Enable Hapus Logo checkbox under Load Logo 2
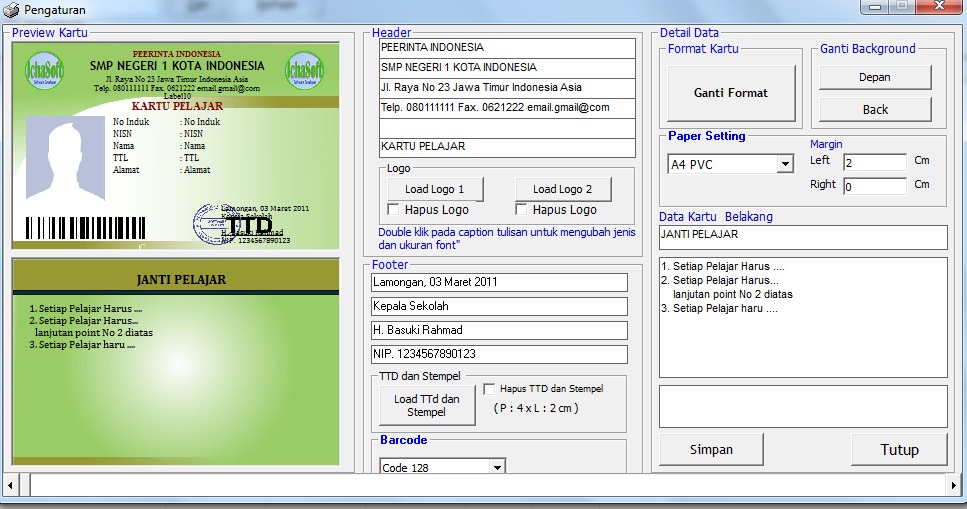 pyautogui.click(x=522, y=210)
